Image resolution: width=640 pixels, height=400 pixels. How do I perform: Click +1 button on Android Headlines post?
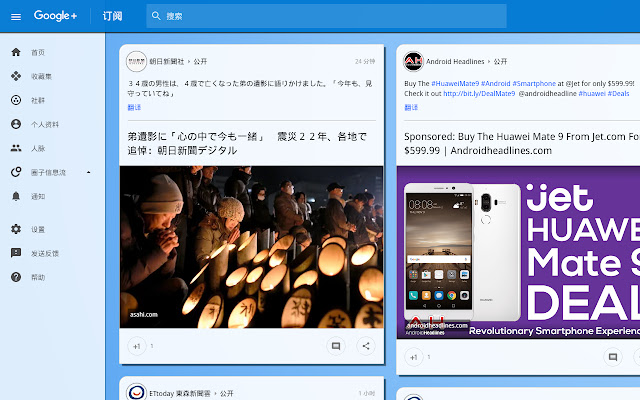coord(413,357)
